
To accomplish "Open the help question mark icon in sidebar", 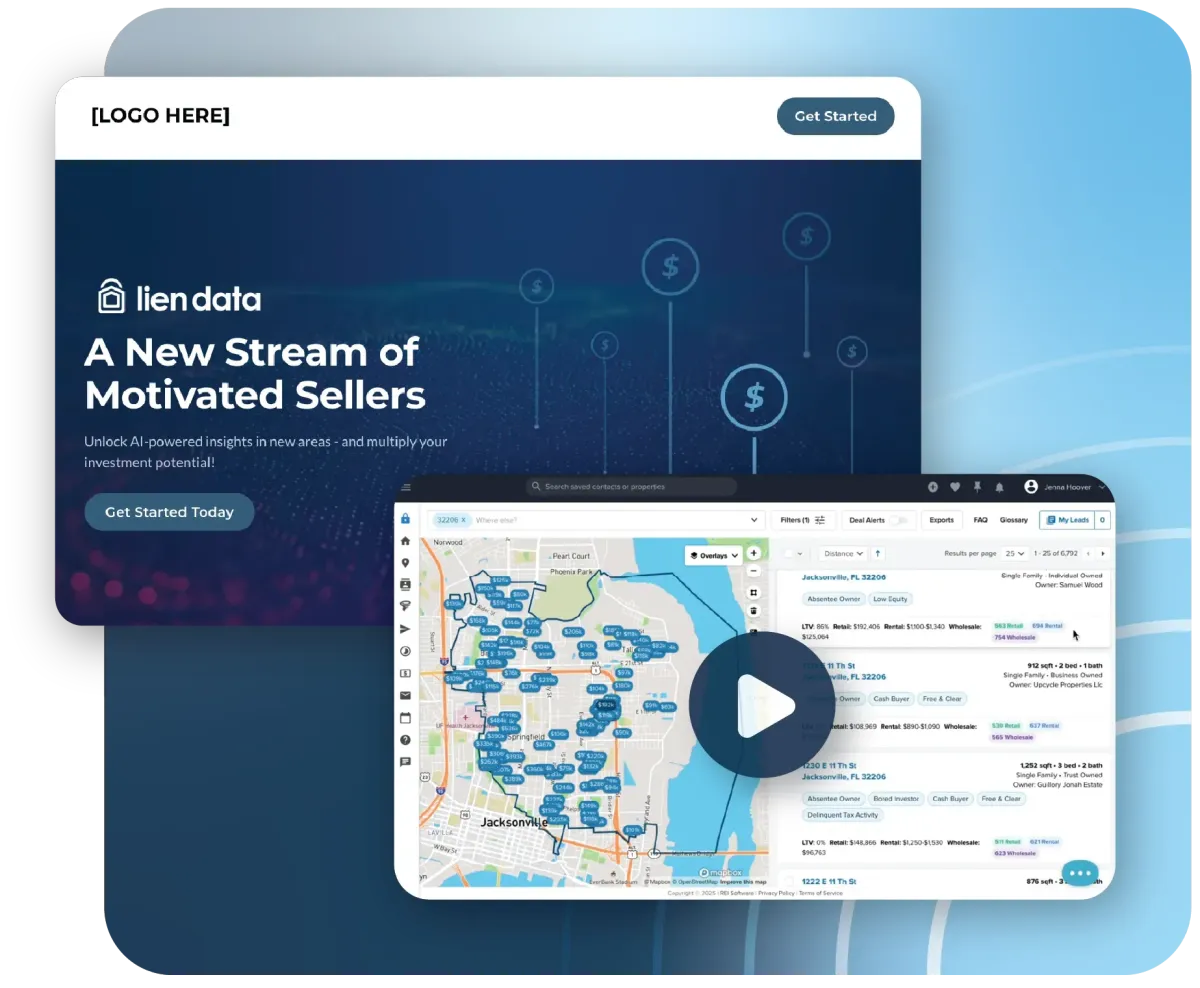I will tap(405, 740).
